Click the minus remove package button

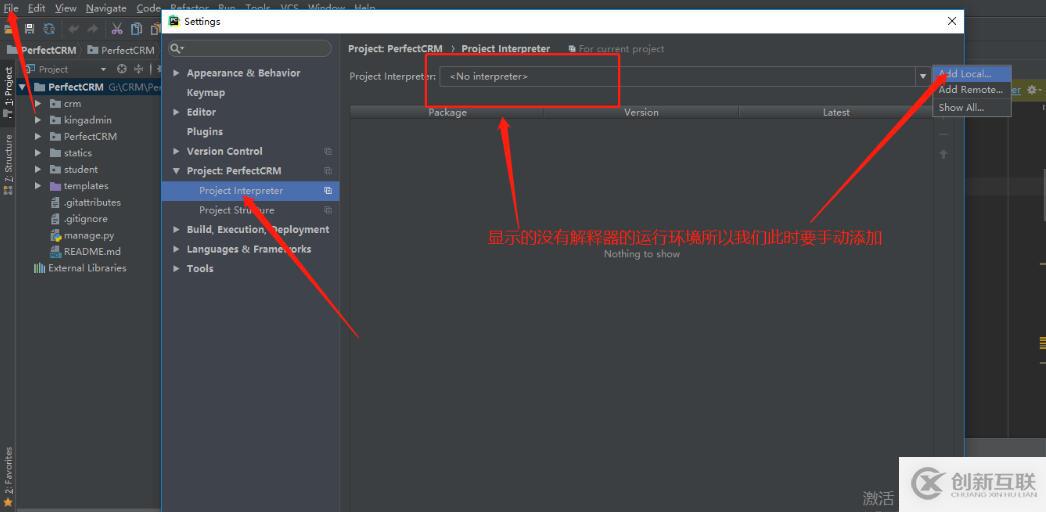pos(943,135)
